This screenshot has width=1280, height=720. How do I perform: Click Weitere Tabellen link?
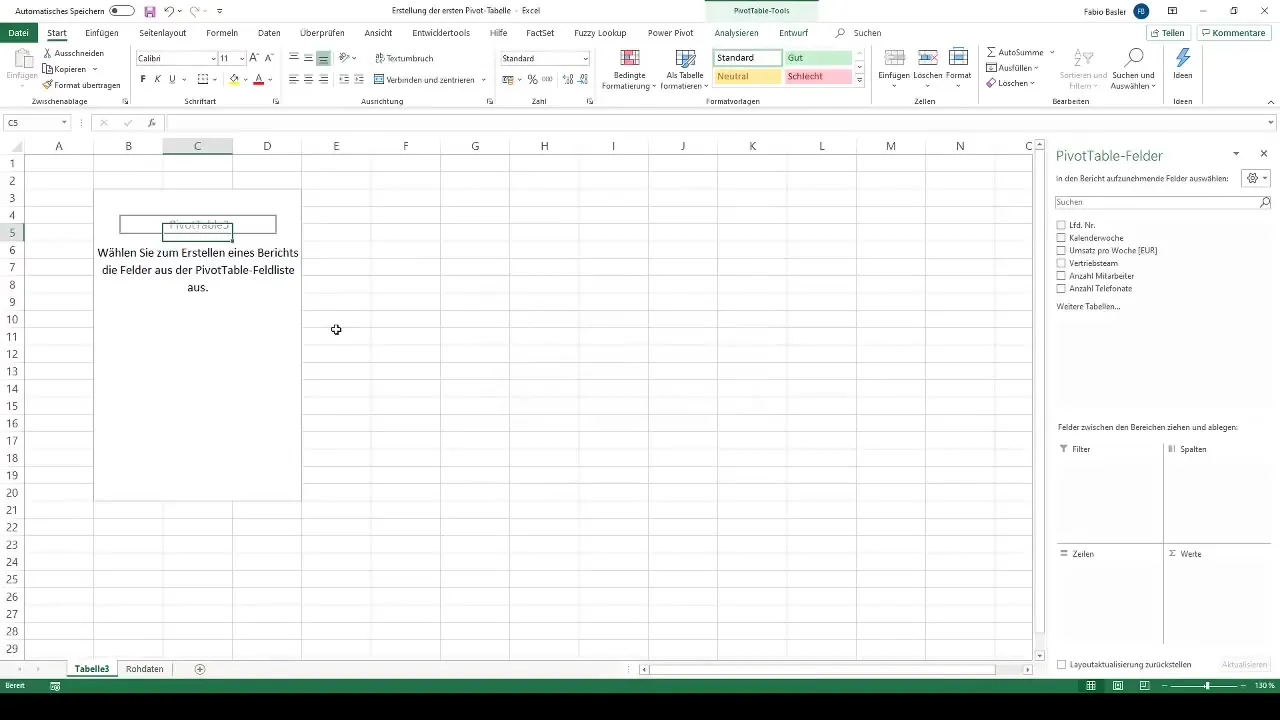pos(1088,306)
